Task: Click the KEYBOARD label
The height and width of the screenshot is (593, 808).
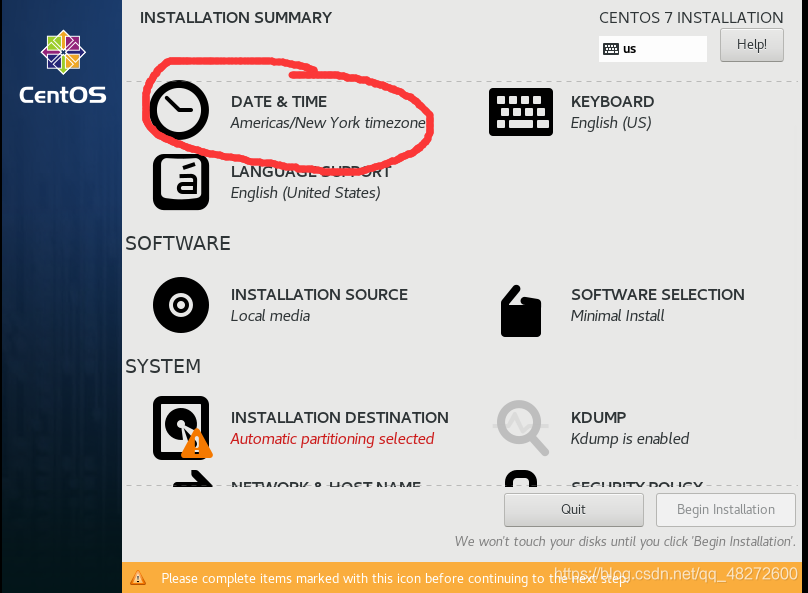Action: tap(612, 101)
